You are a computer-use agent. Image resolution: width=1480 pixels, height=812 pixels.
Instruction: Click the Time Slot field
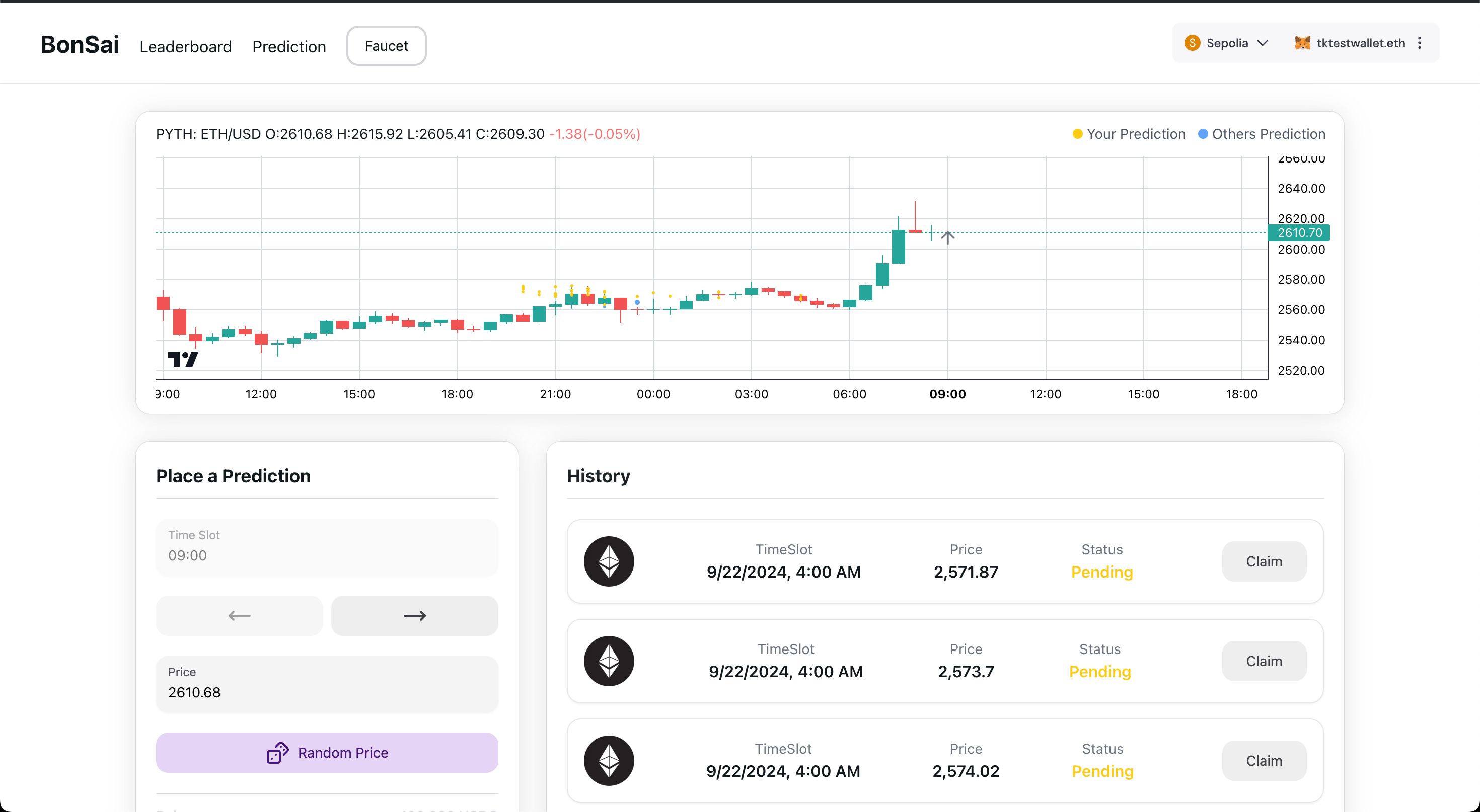(x=327, y=547)
